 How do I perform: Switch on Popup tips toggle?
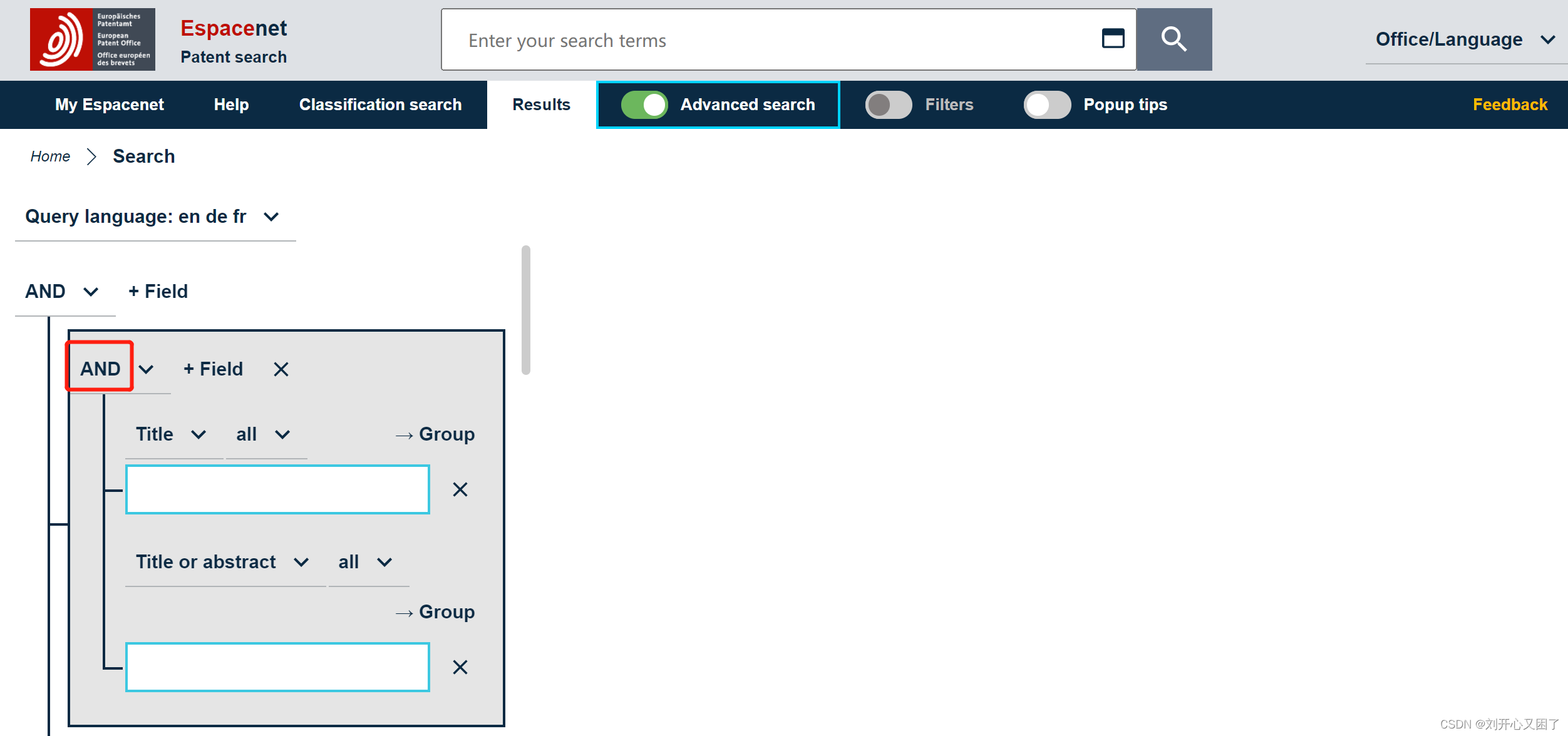pos(1047,105)
